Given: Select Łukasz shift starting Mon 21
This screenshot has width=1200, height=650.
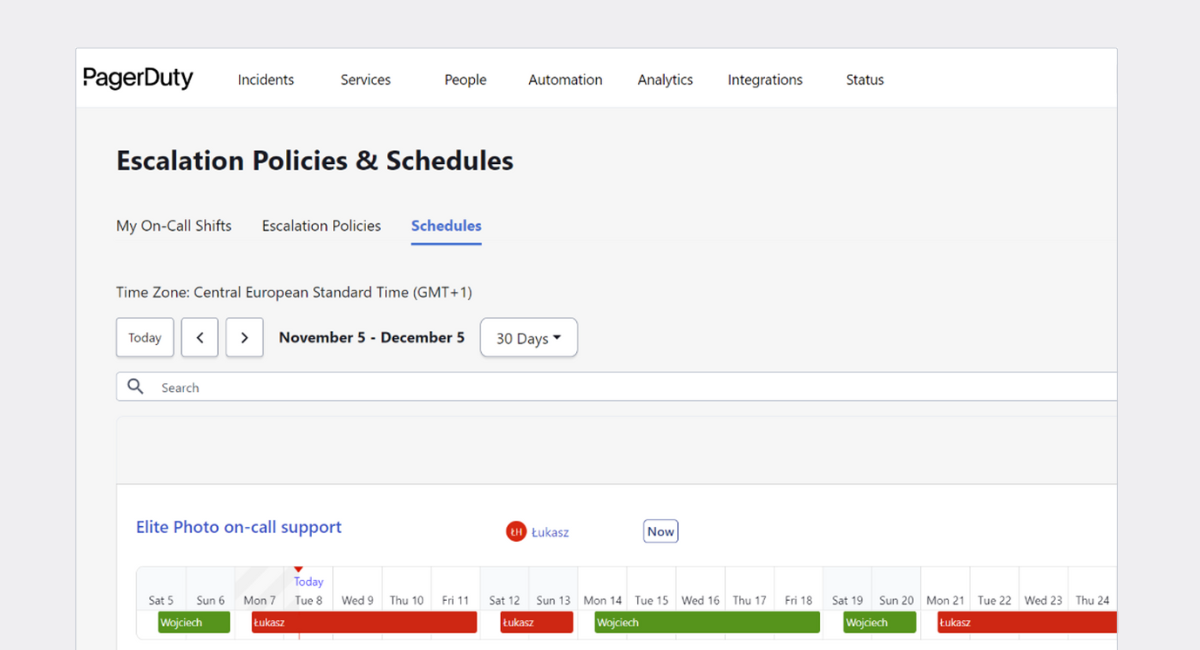Looking at the screenshot, I should [1027, 622].
